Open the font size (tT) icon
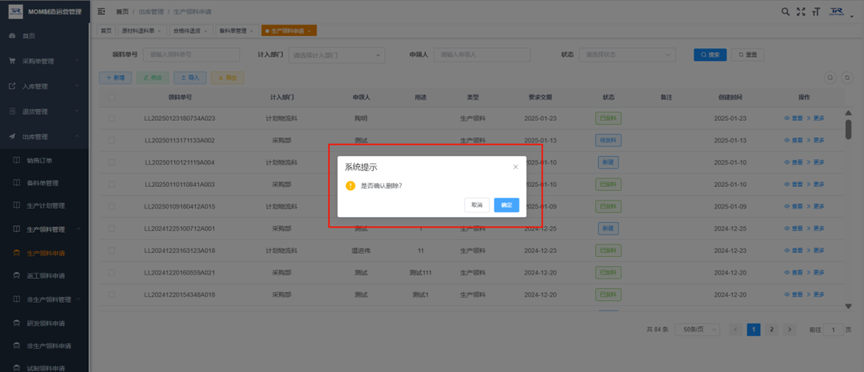 tap(816, 12)
